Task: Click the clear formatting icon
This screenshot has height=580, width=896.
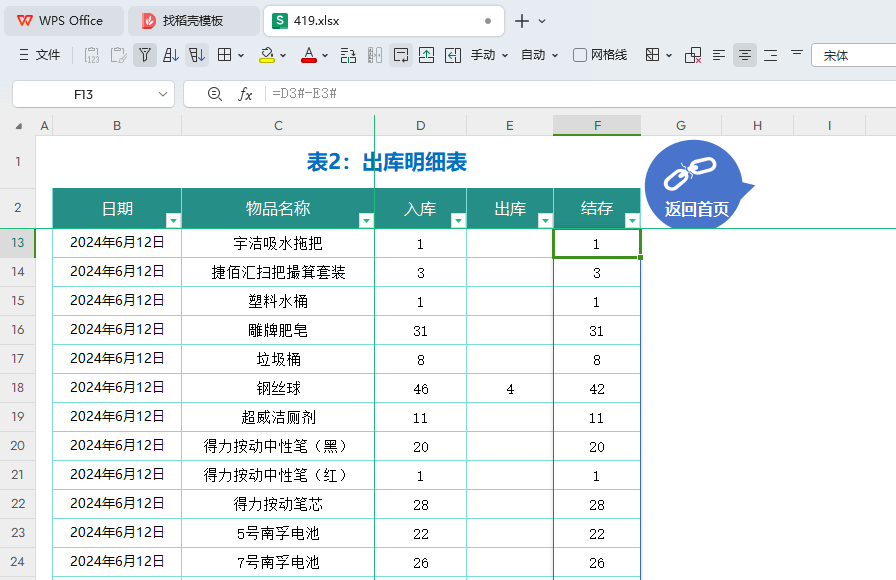Action: coord(693,55)
